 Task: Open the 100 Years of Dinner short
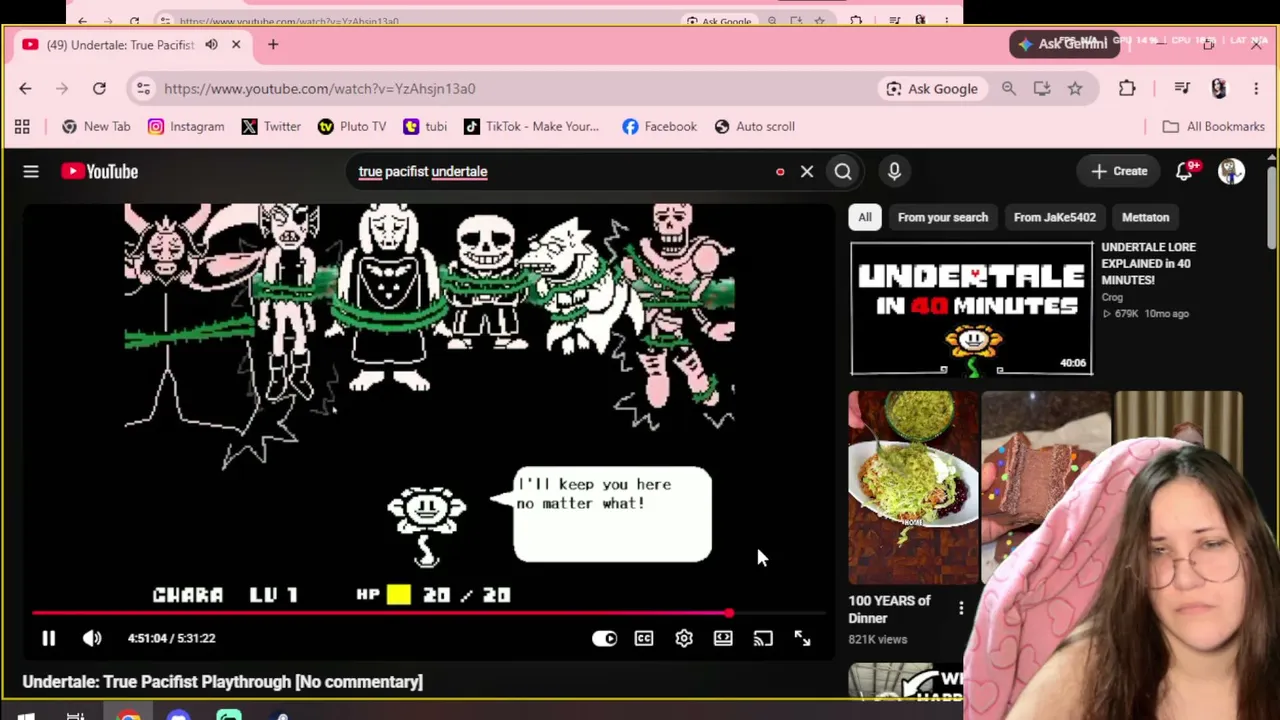pyautogui.click(x=914, y=488)
